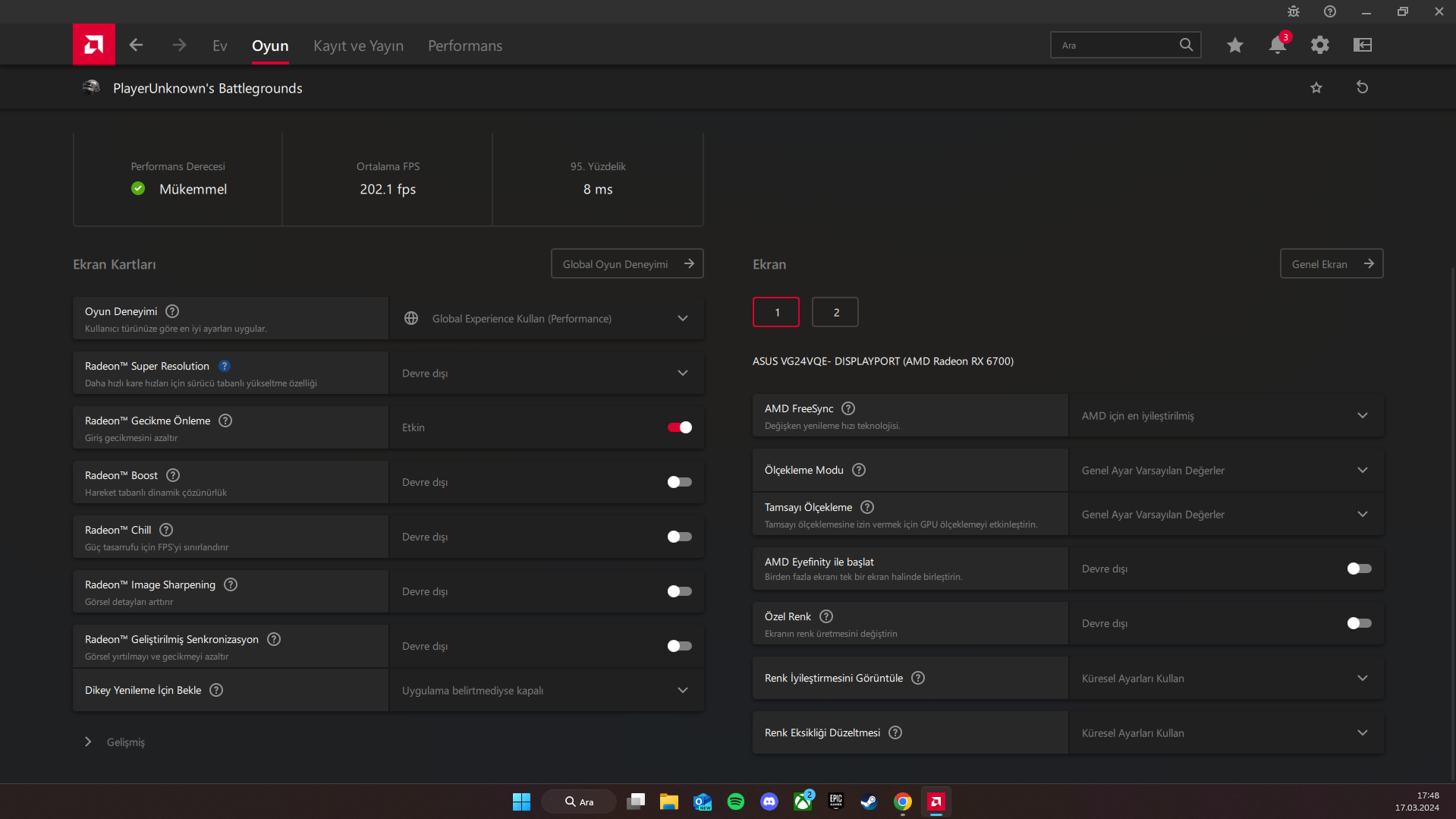Screen dimensions: 1456x819
Task: Click the bug report icon in title bar
Action: (1293, 11)
